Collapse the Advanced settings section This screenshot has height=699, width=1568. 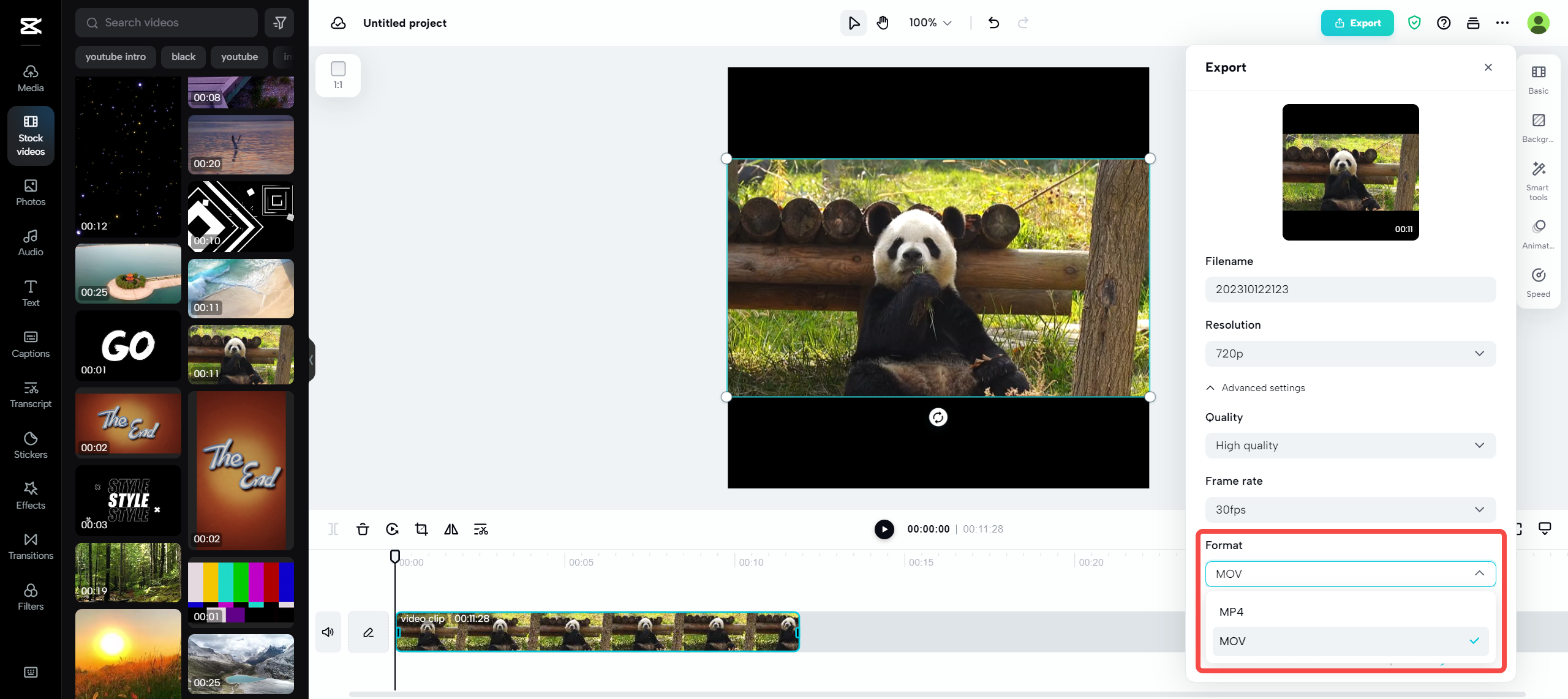point(1256,387)
